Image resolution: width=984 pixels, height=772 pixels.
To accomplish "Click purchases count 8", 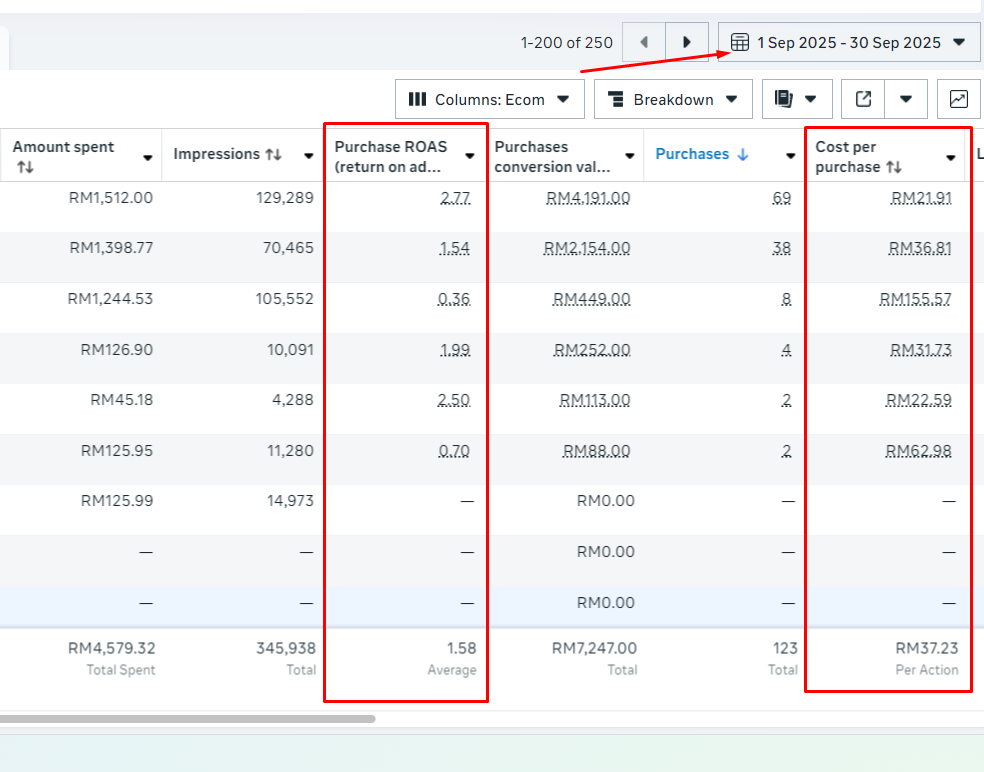I will pyautogui.click(x=786, y=299).
